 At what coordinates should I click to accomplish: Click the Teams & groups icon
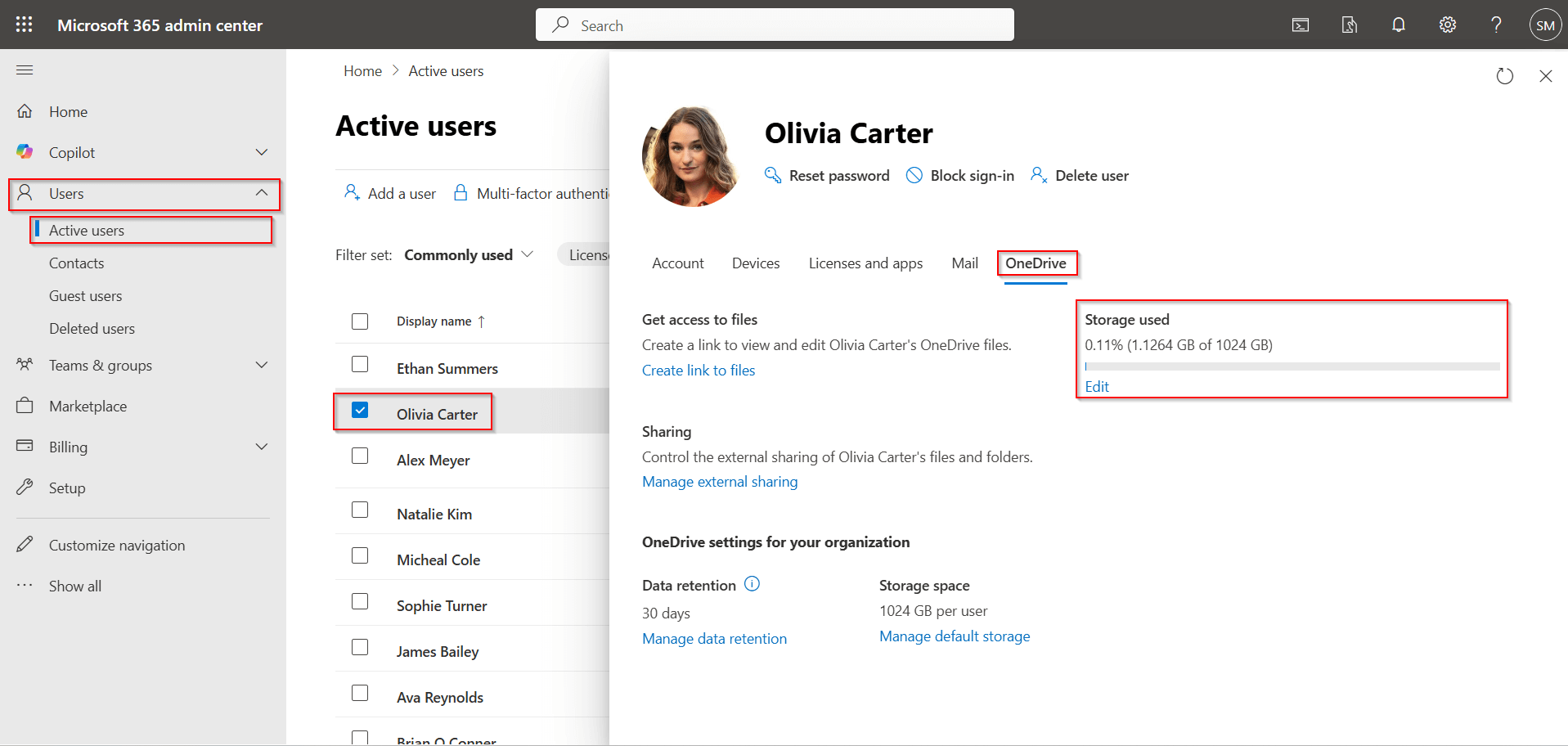pyautogui.click(x=25, y=365)
